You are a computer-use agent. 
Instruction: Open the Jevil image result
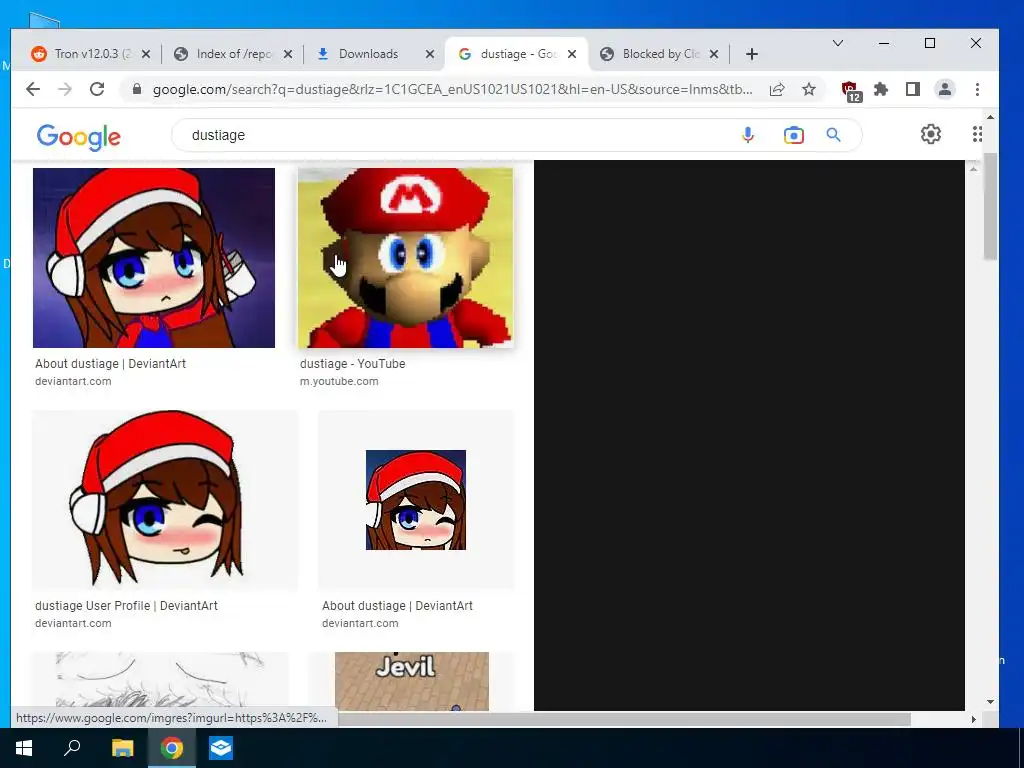[x=411, y=681]
